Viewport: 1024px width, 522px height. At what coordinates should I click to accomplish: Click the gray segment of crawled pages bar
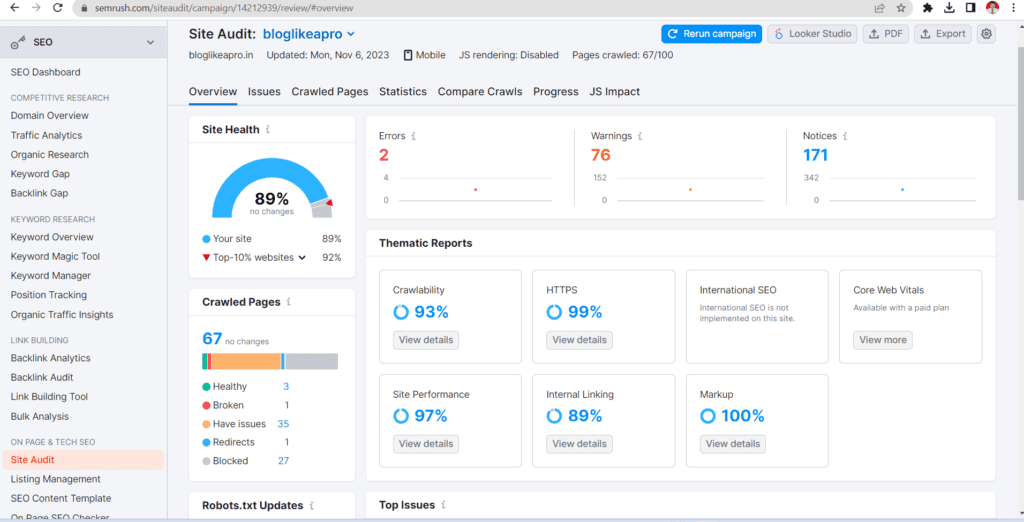pos(312,361)
